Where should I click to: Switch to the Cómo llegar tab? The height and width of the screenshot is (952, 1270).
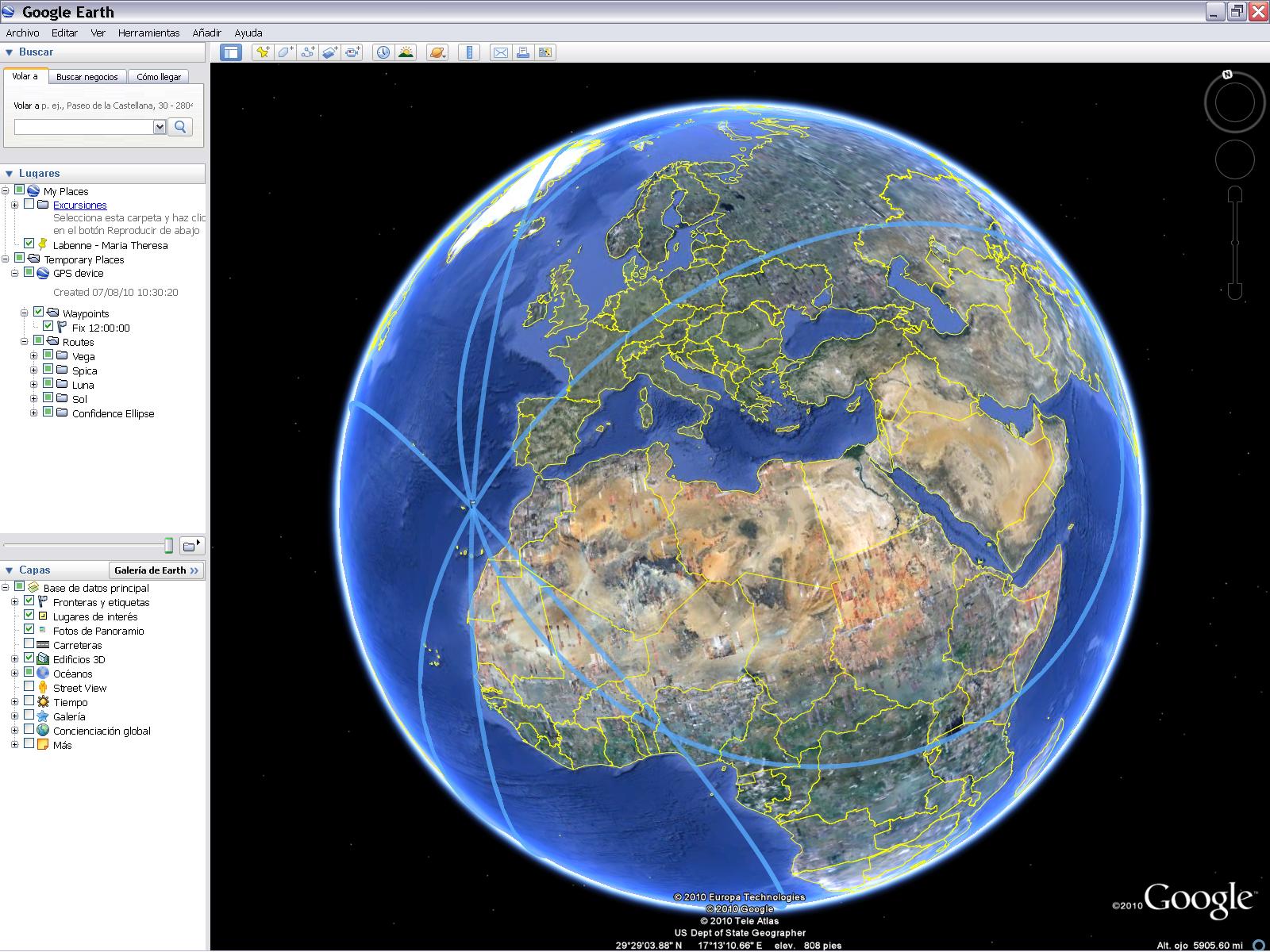click(159, 77)
